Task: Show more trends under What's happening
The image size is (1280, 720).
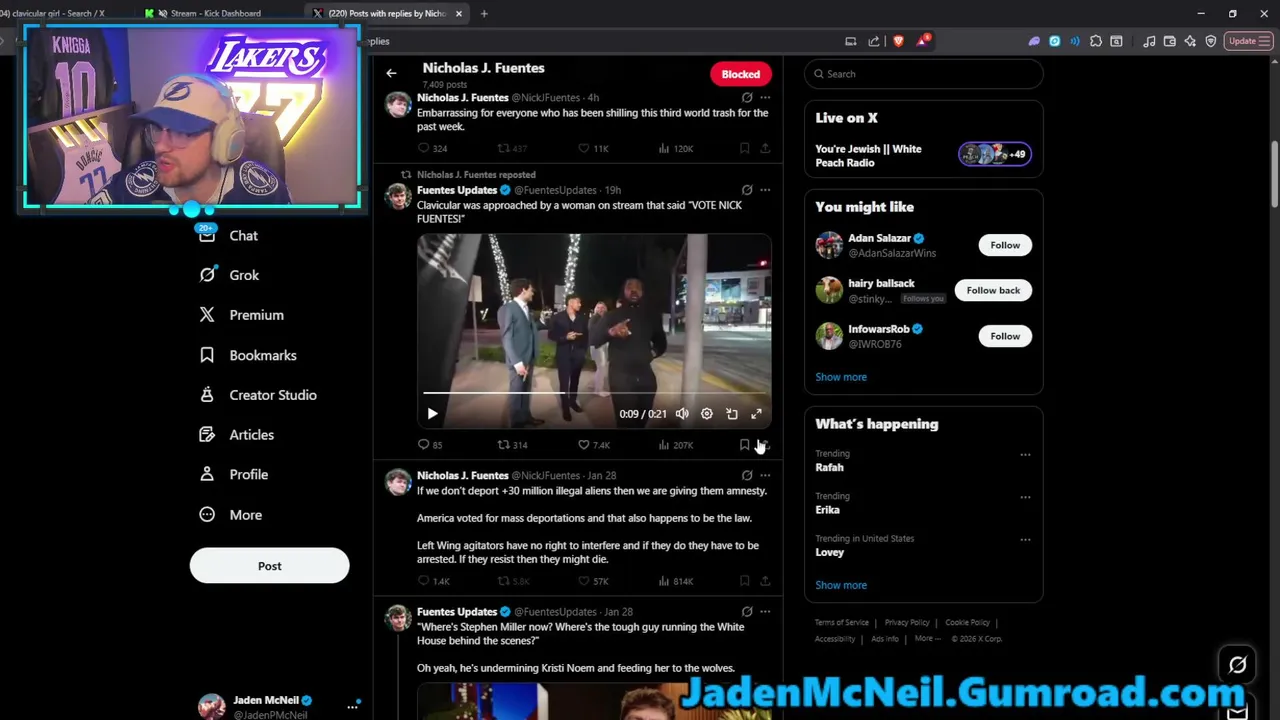Action: (x=841, y=585)
